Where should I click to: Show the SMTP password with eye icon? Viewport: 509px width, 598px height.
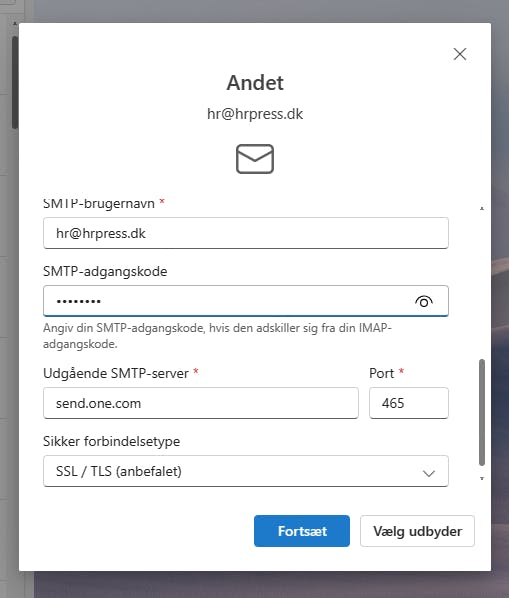pyautogui.click(x=424, y=301)
